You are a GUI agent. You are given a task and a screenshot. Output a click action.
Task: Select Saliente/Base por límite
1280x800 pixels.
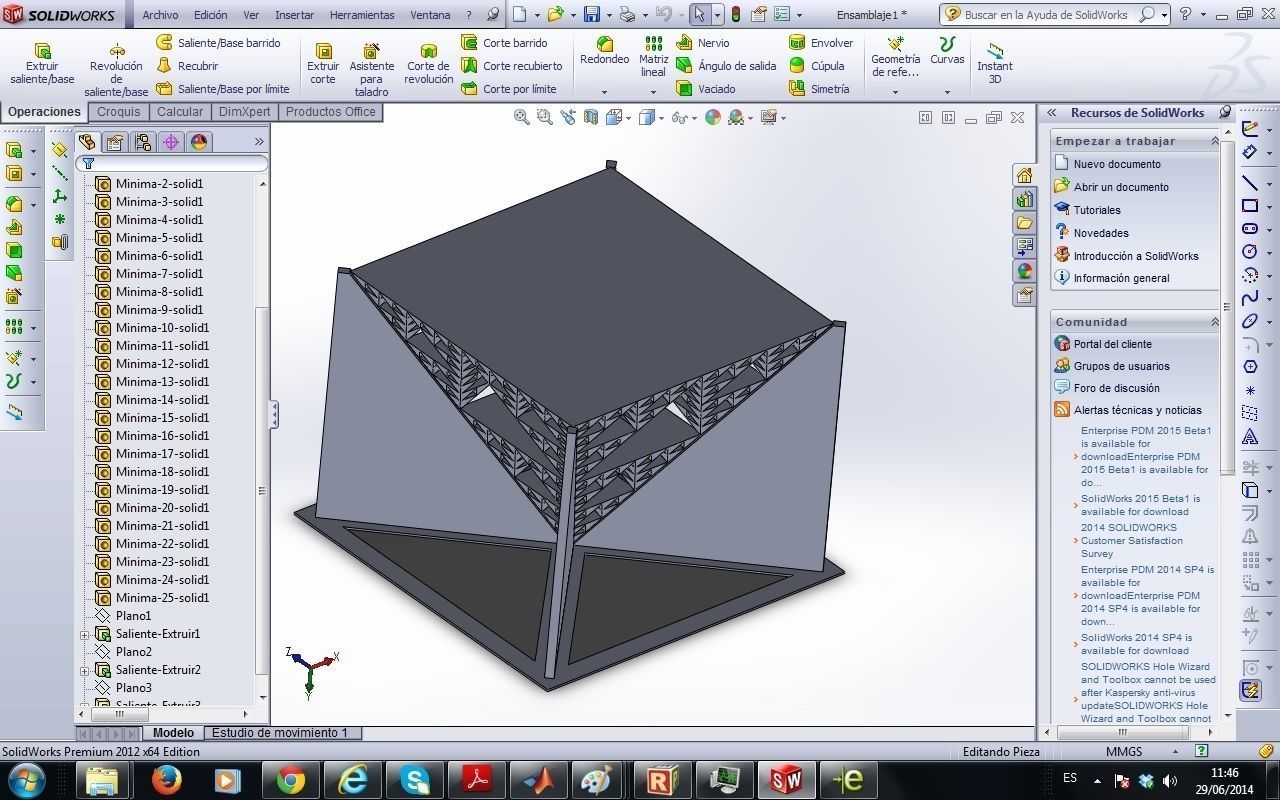[223, 89]
